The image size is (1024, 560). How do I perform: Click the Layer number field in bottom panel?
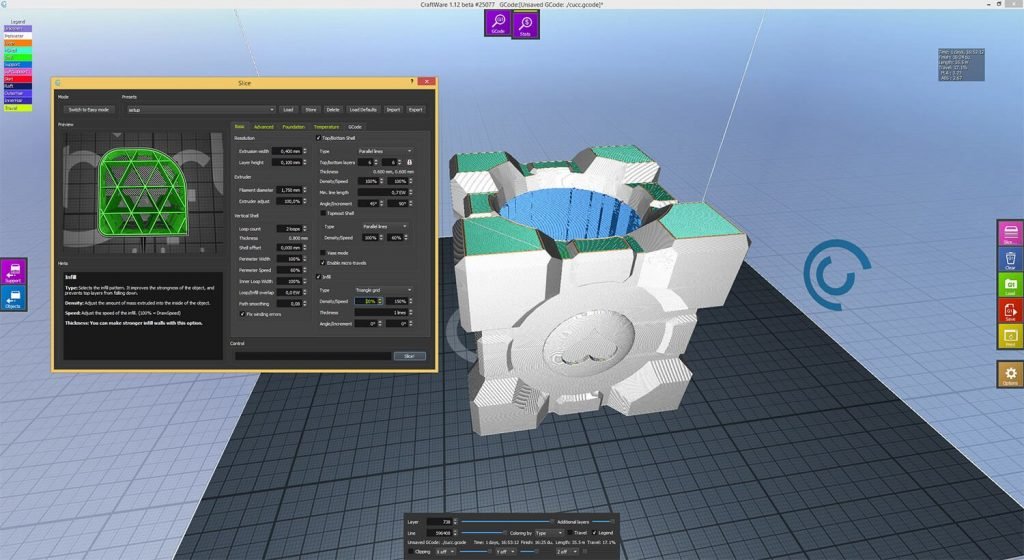tap(440, 521)
